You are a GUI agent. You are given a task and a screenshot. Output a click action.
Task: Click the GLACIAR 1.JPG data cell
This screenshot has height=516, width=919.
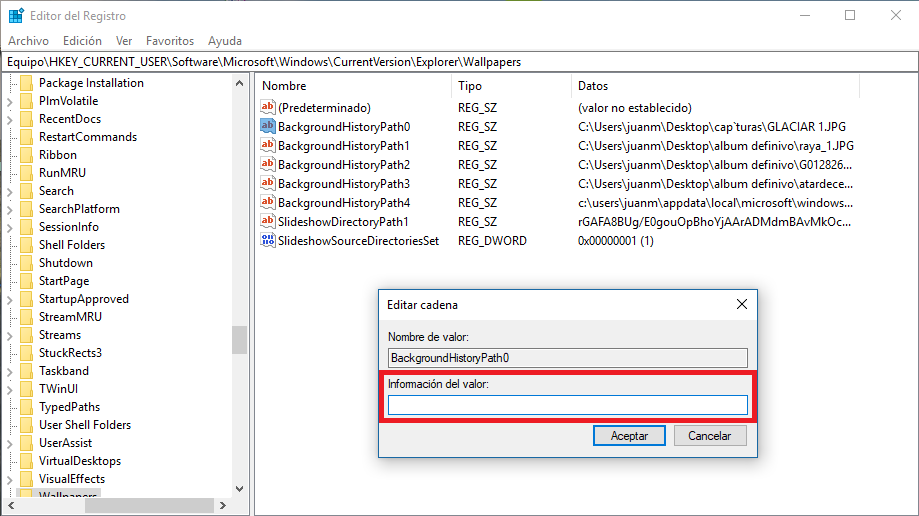(x=712, y=127)
